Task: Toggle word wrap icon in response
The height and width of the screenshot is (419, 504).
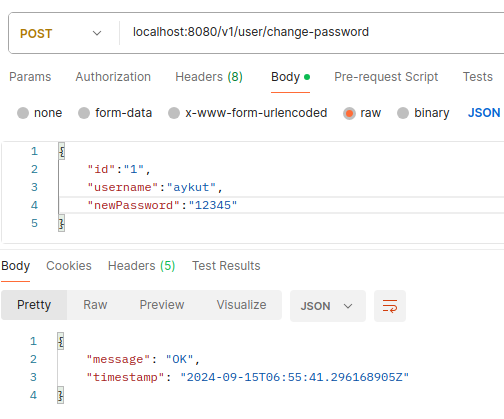Action: [390, 306]
